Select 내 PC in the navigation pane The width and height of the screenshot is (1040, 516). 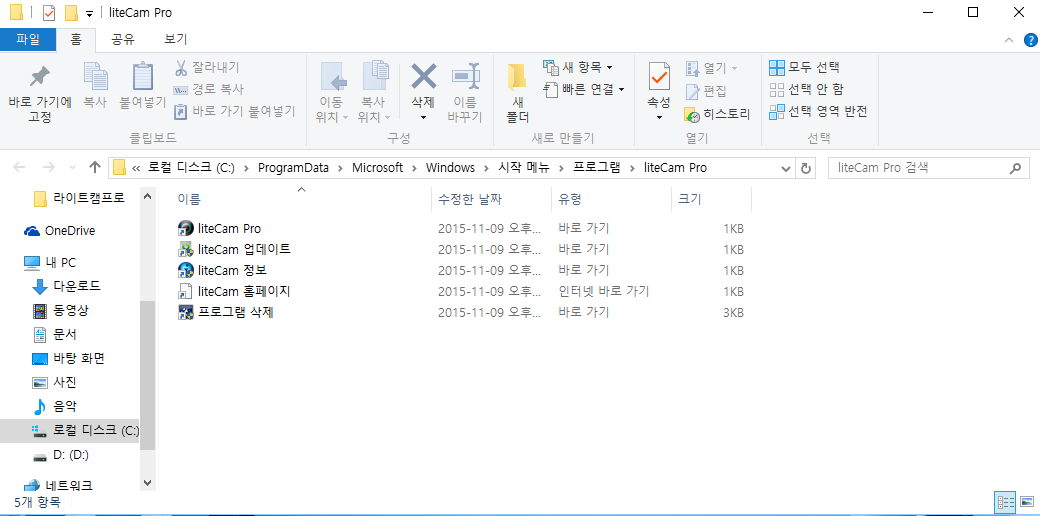click(50, 263)
